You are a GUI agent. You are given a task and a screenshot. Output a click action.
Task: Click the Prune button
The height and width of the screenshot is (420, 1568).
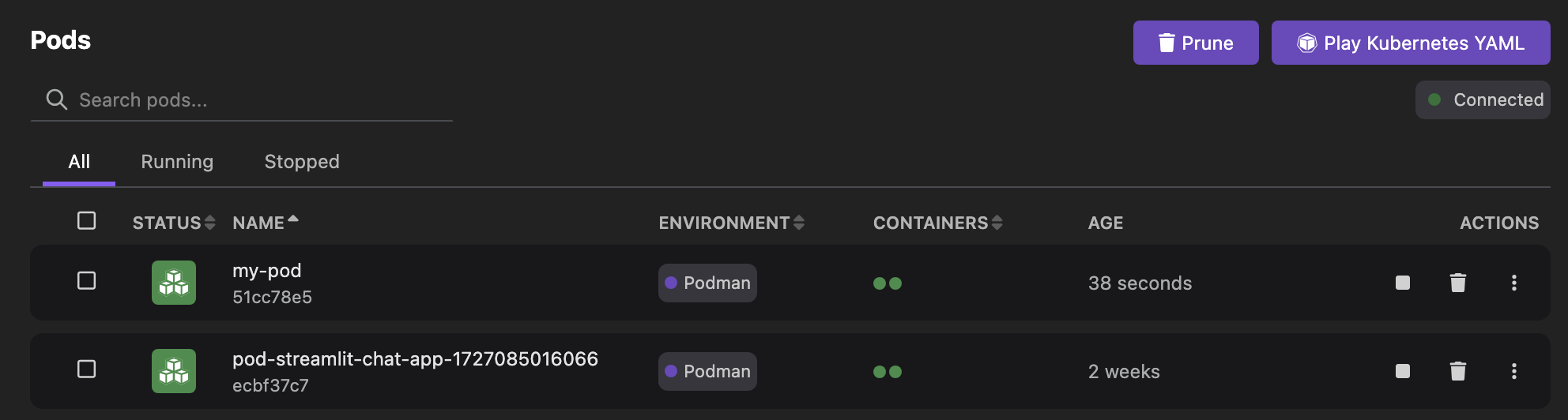pyautogui.click(x=1196, y=43)
